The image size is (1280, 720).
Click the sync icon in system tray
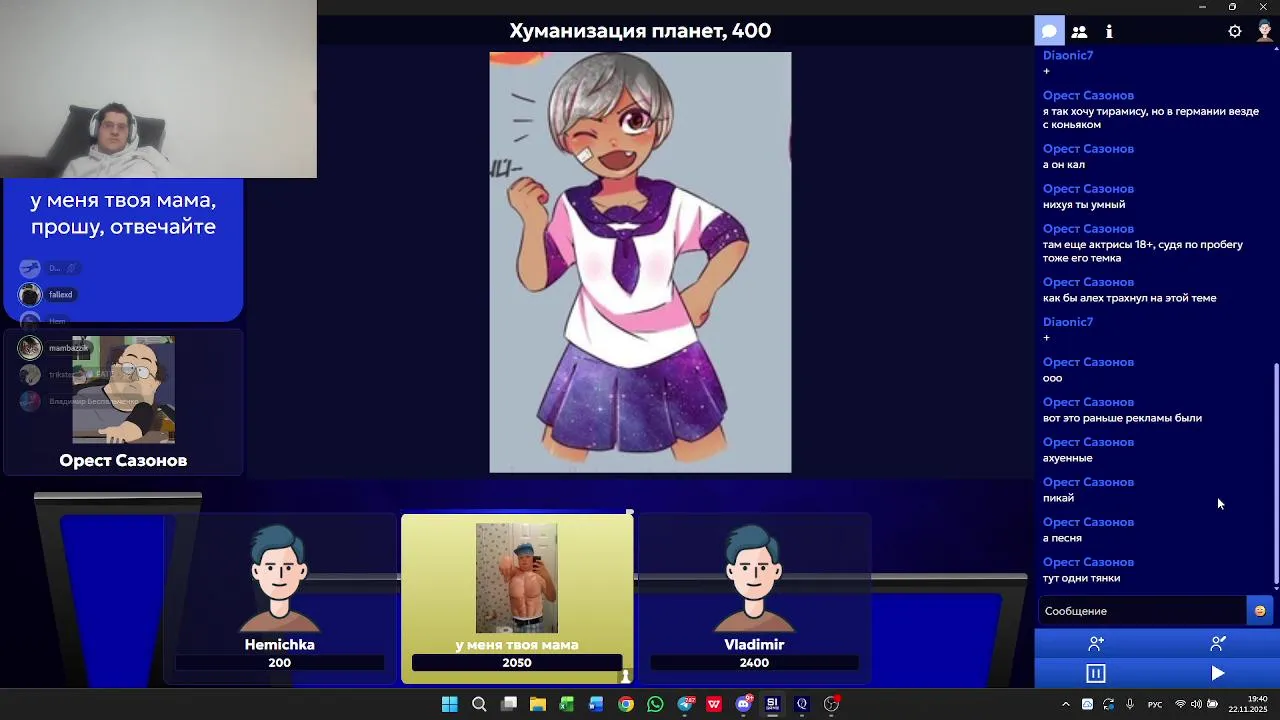1109,704
